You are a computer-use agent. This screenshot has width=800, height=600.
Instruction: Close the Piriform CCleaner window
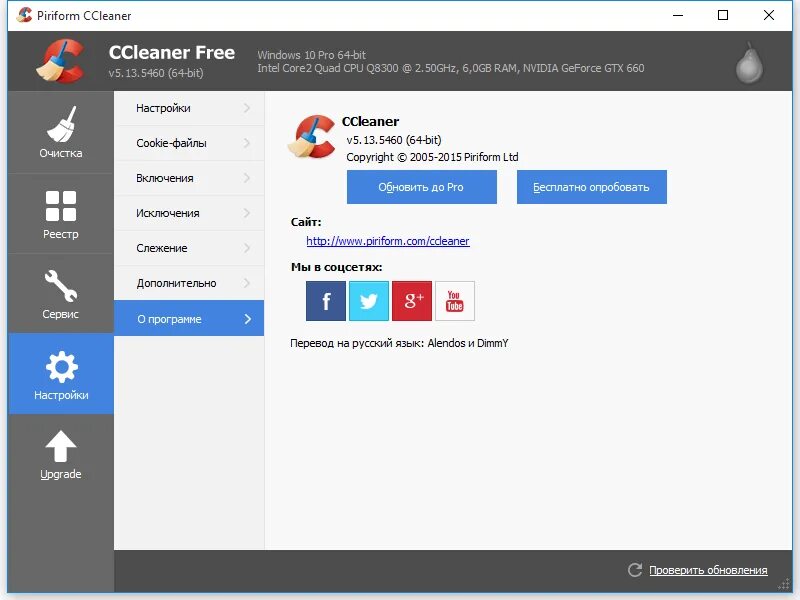tap(769, 15)
